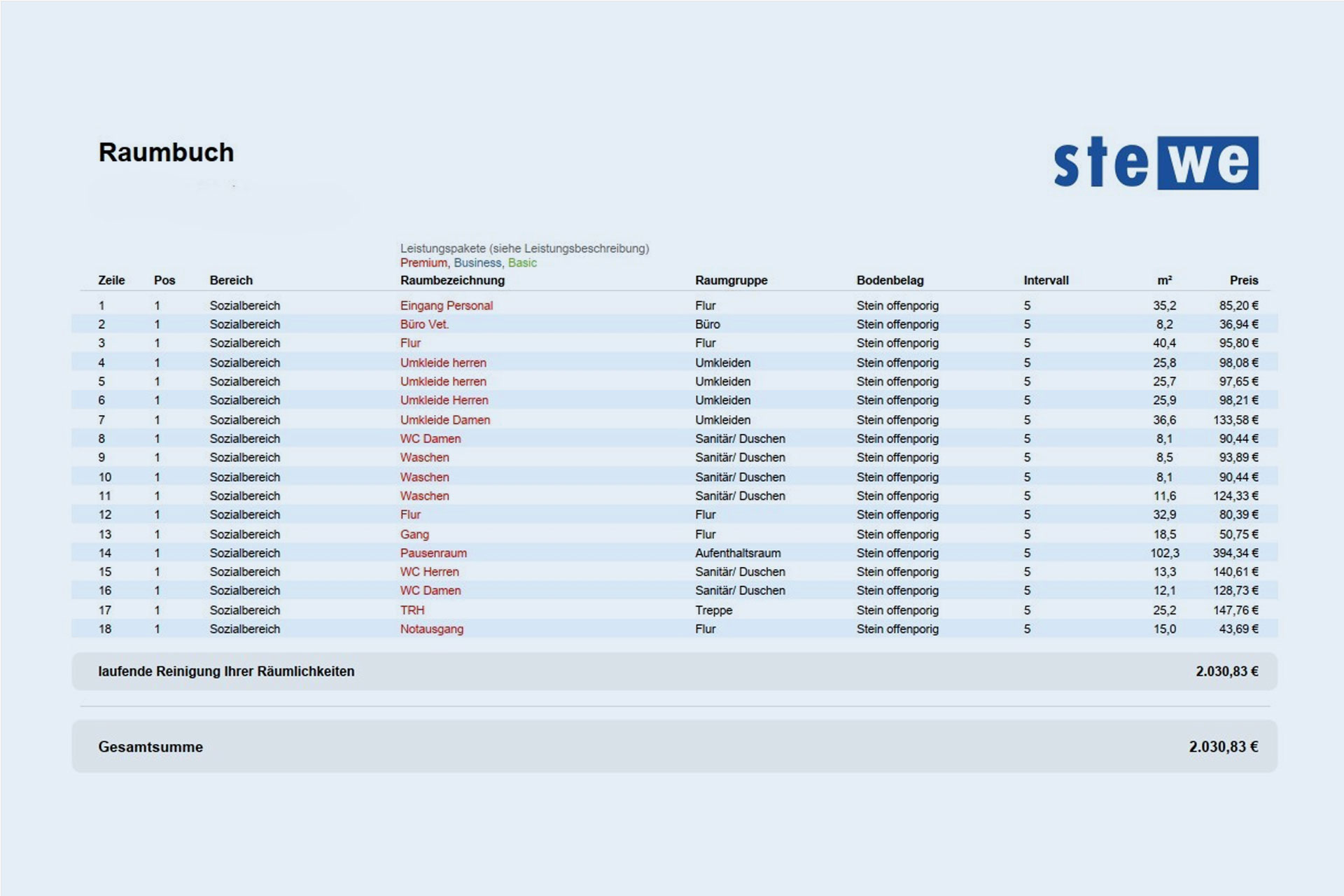Click the Business package label
Screen dimensions: 1344x896
coord(477,262)
